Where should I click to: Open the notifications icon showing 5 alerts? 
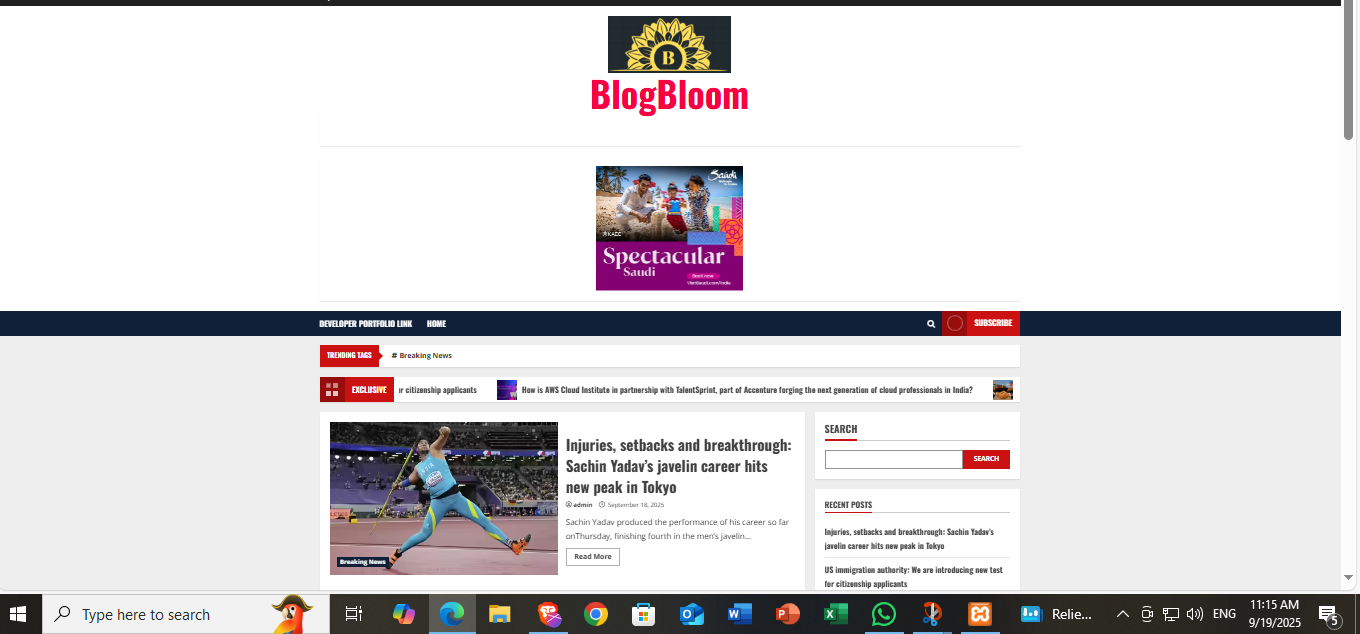click(1327, 614)
